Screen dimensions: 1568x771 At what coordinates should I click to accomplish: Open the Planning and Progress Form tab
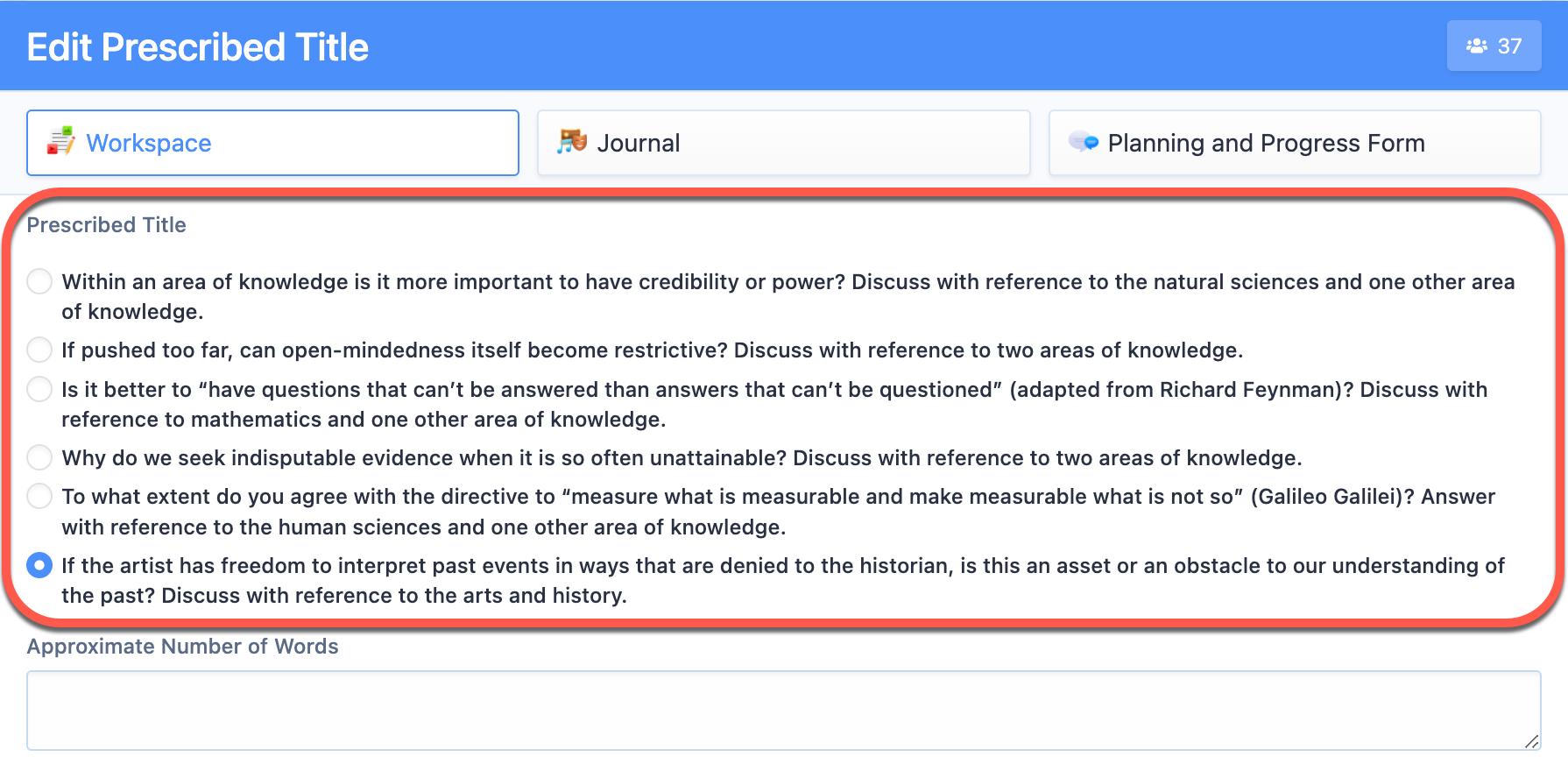(x=1295, y=143)
